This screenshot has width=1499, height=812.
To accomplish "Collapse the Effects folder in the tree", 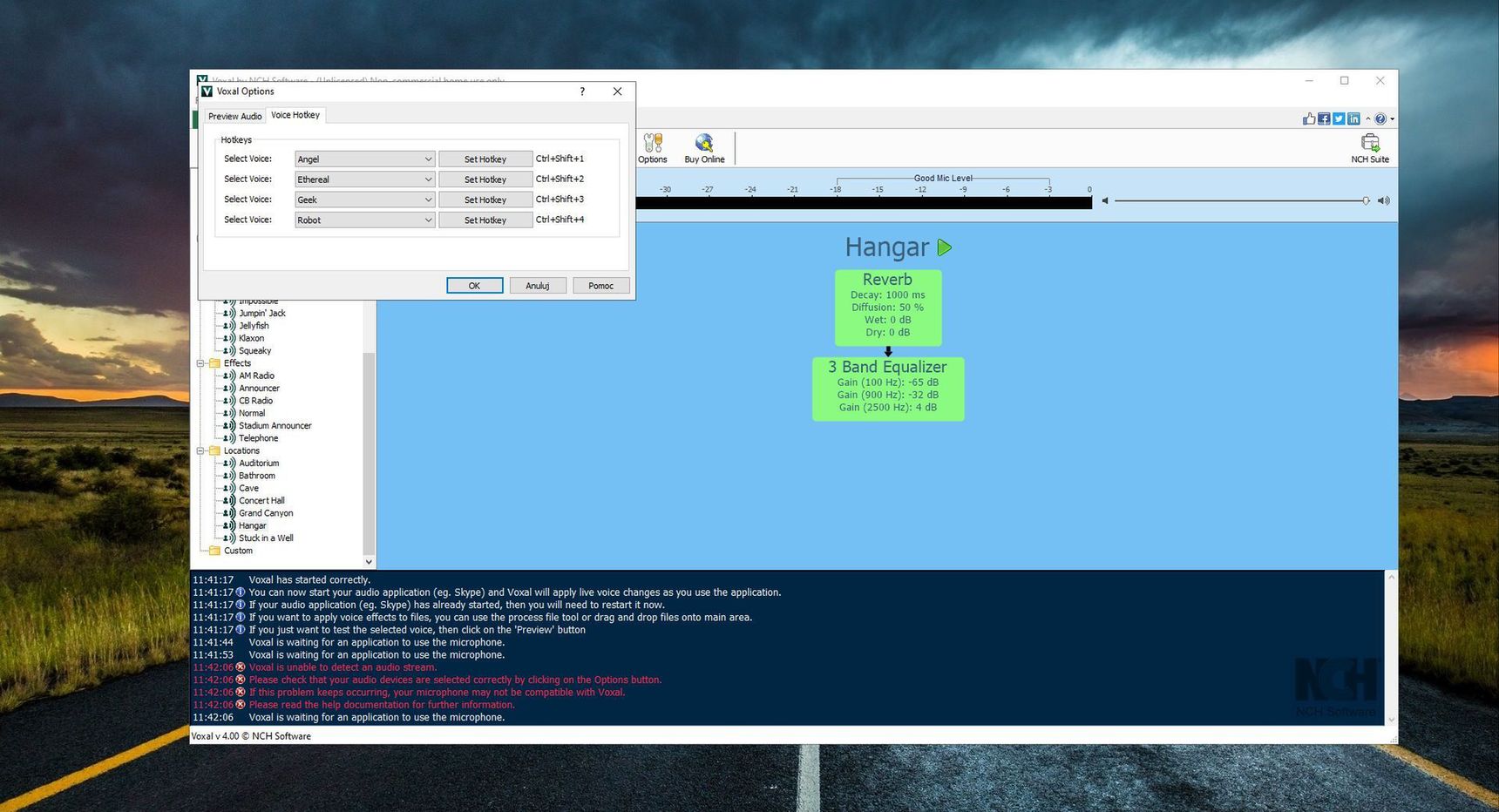I will click(200, 363).
